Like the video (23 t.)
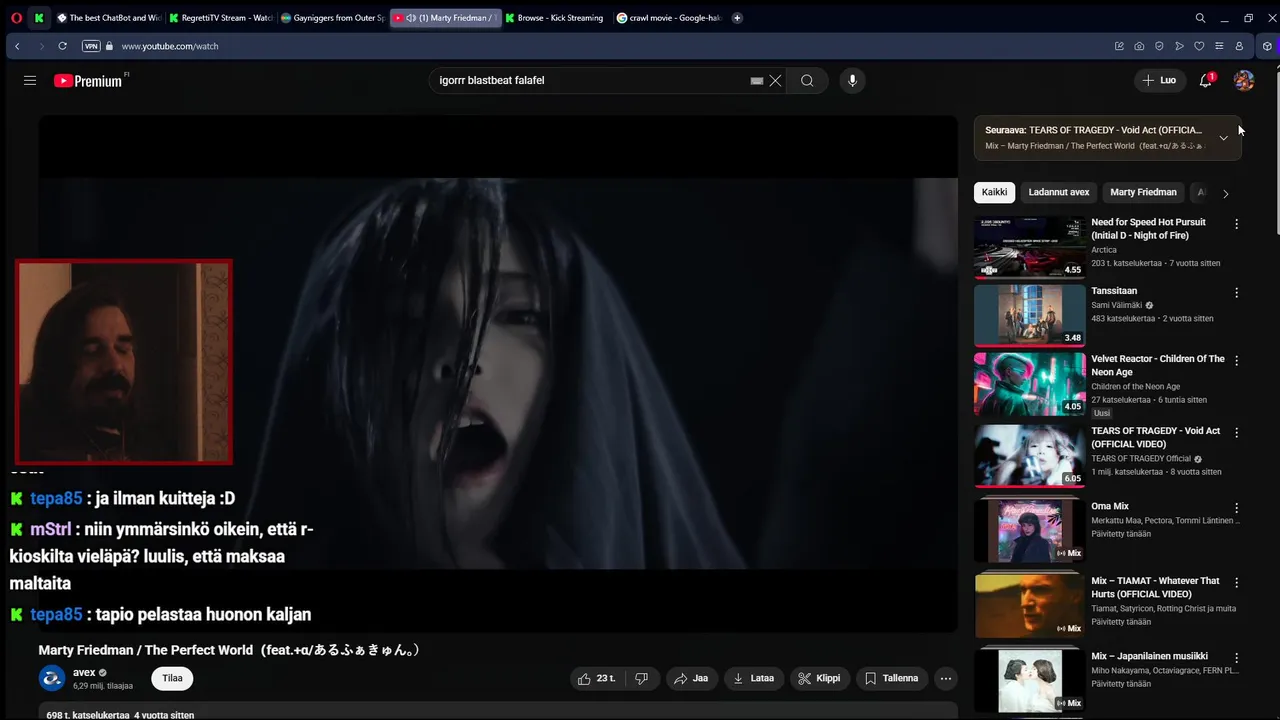The width and height of the screenshot is (1280, 720). 597,678
